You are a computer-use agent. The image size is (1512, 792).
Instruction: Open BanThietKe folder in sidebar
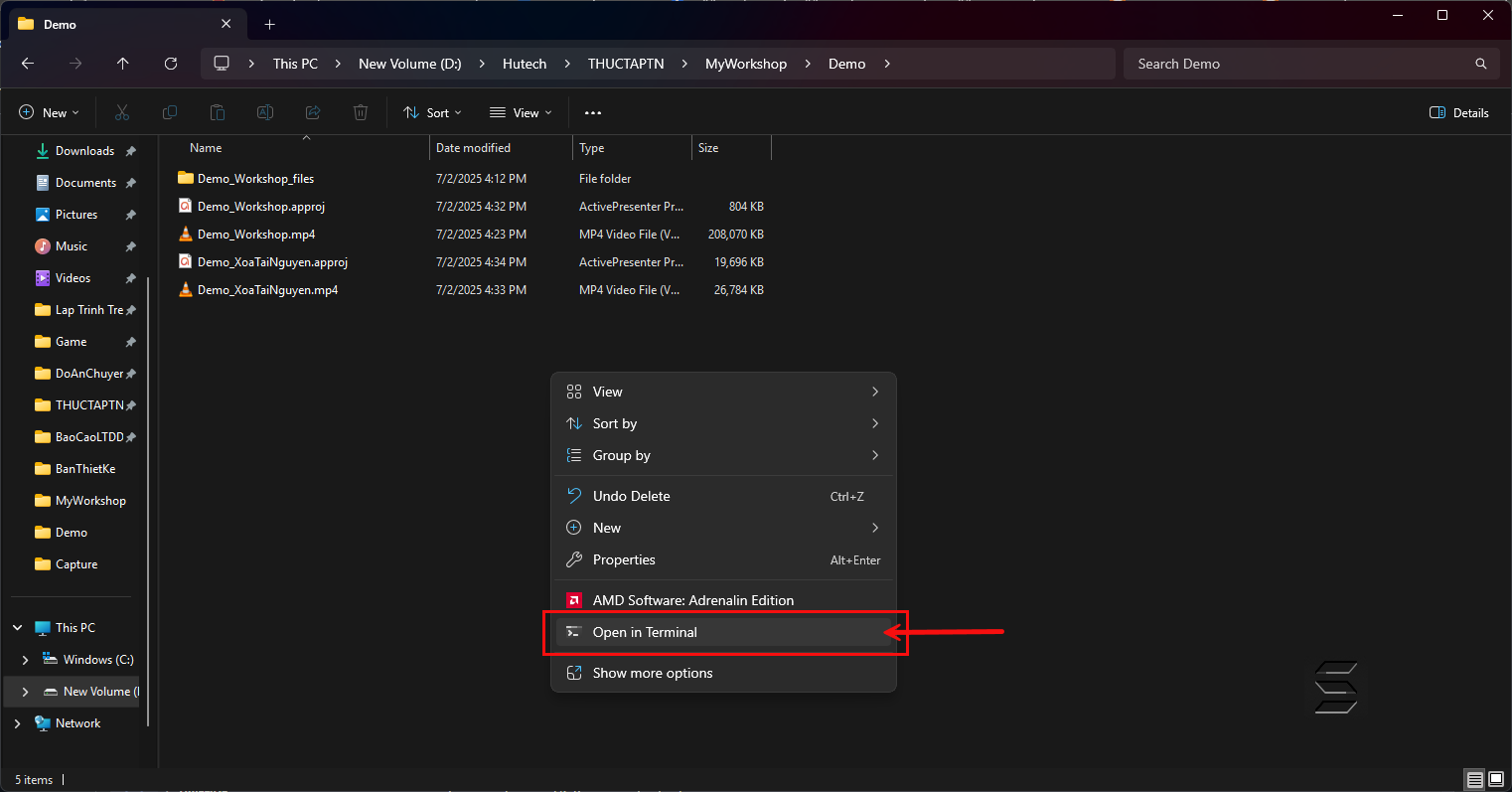click(x=76, y=469)
